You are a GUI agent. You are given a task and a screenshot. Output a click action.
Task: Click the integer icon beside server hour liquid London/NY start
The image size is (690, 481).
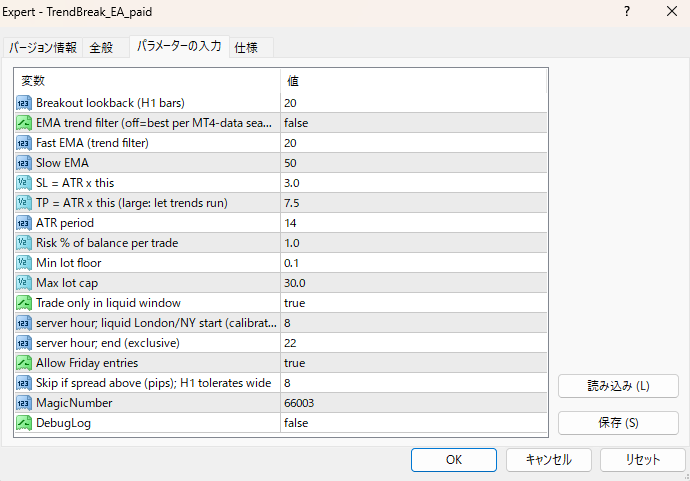(x=24, y=323)
